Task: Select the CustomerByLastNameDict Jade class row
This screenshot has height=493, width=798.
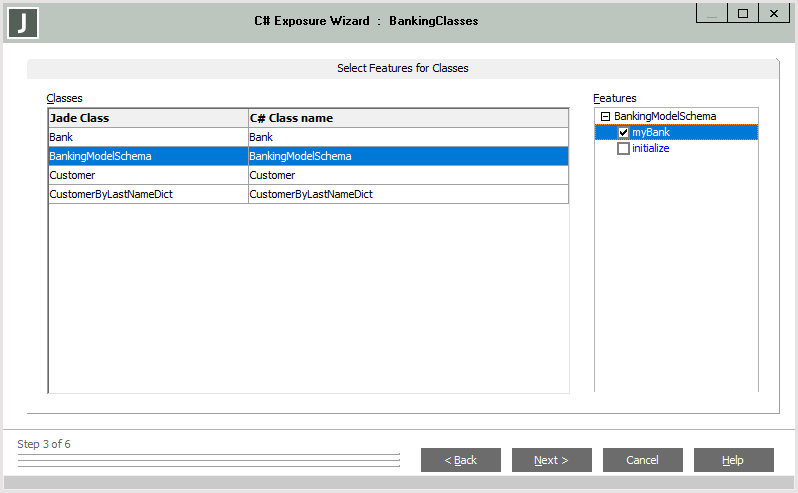Action: pyautogui.click(x=148, y=194)
